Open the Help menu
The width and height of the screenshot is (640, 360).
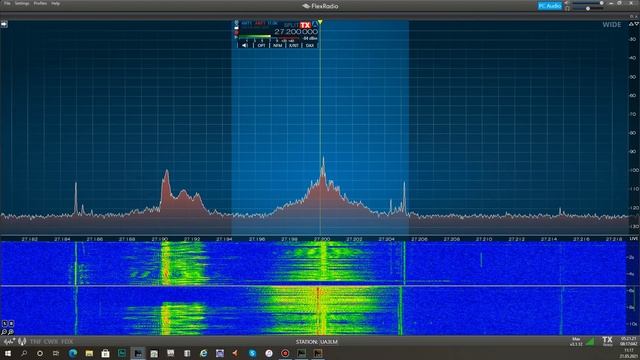(56, 3)
